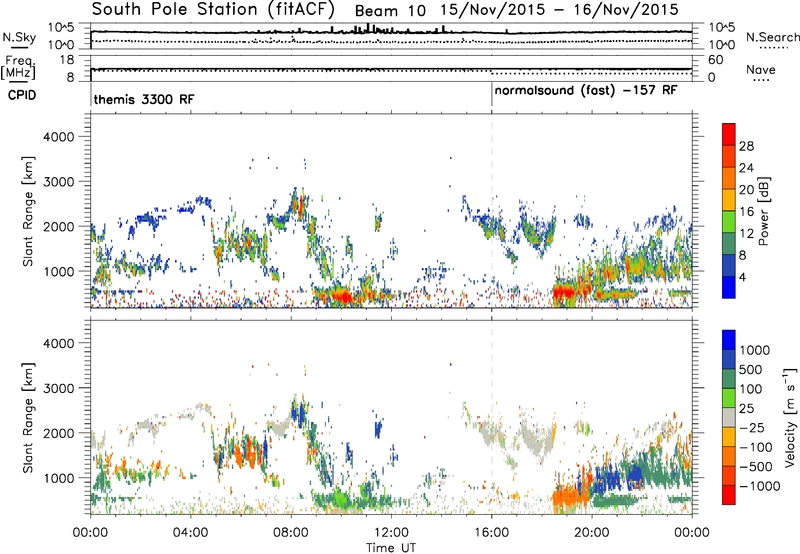
Task: Click the blue velocity patch near 21:30
Action: pyautogui.click(x=635, y=475)
